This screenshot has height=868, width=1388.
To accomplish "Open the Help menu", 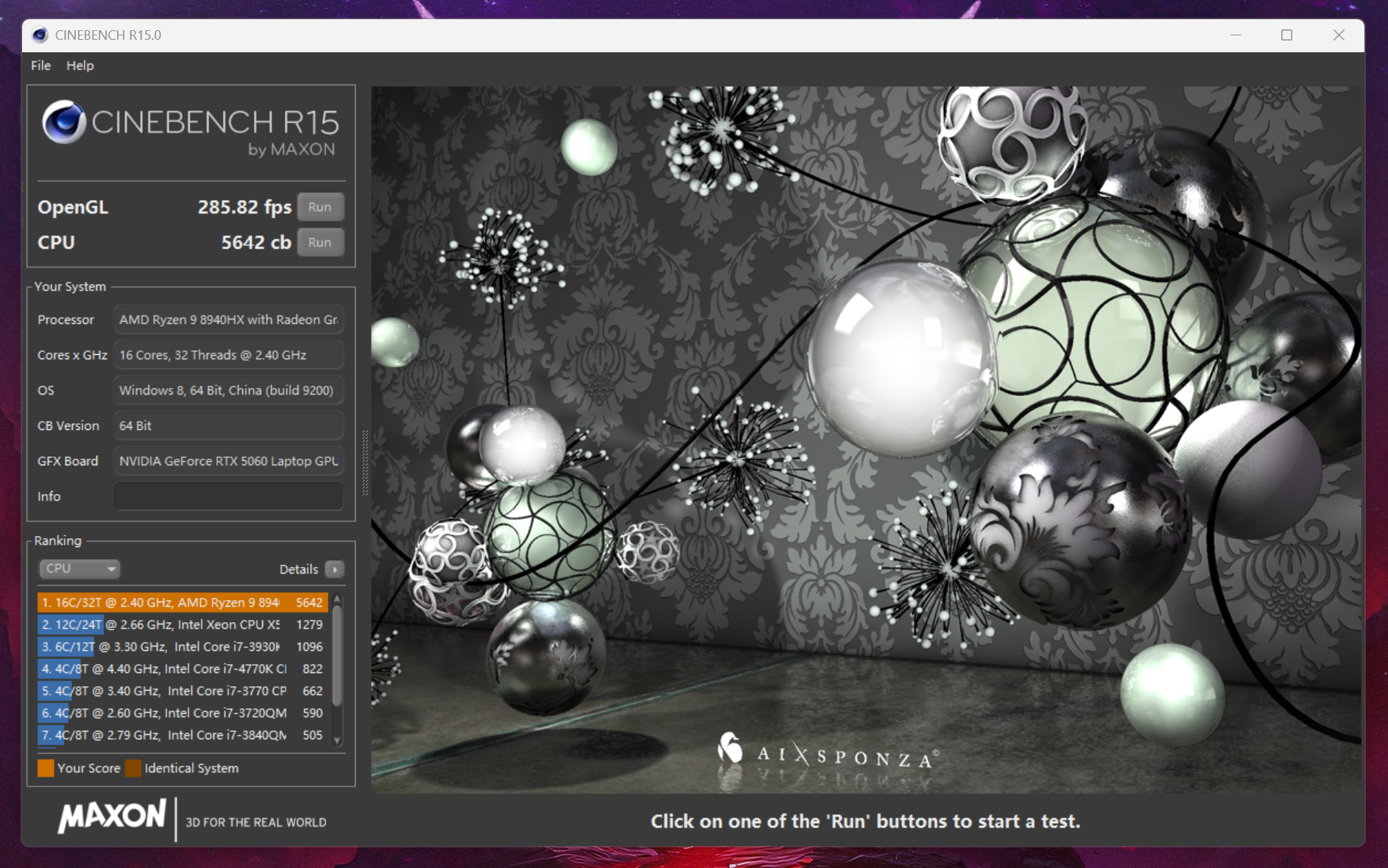I will tap(80, 66).
